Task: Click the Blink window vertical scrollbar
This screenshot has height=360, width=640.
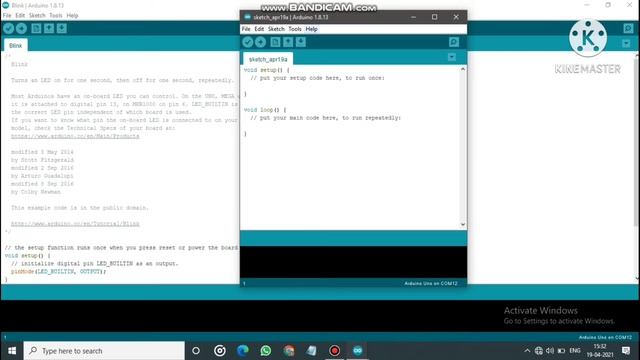Action: [637, 141]
